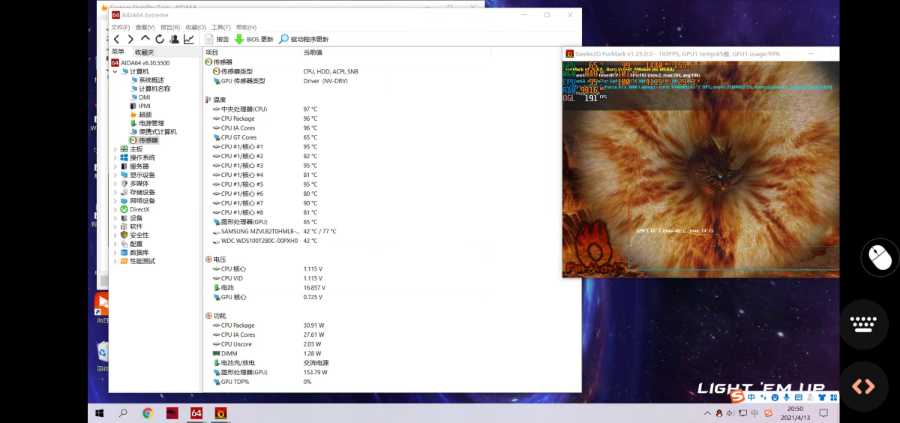The height and width of the screenshot is (423, 900).
Task: Go back with the left arrow toolbar icon
Action: pyautogui.click(x=117, y=39)
